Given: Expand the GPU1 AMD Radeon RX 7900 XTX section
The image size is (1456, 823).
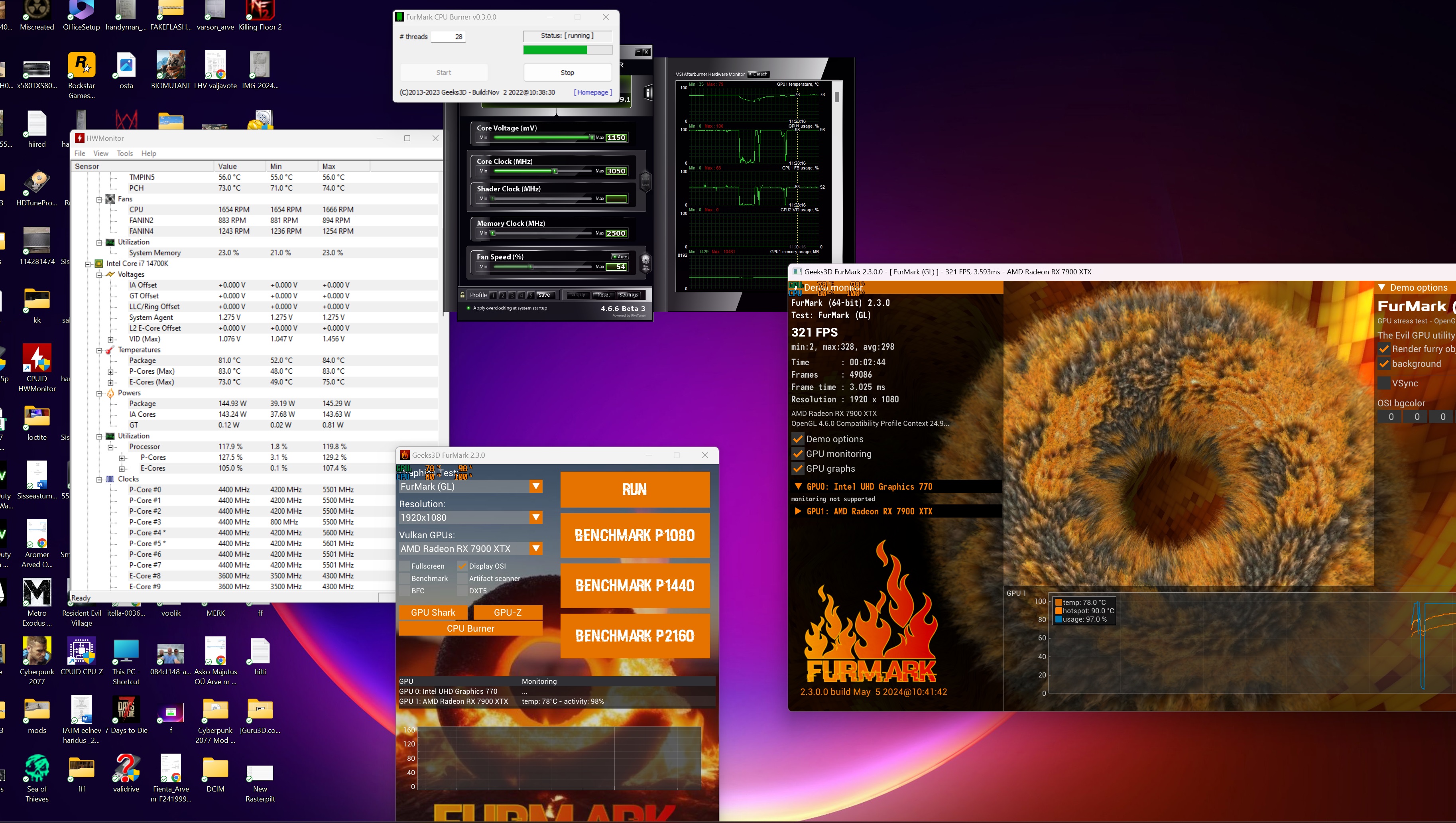Looking at the screenshot, I should (798, 512).
